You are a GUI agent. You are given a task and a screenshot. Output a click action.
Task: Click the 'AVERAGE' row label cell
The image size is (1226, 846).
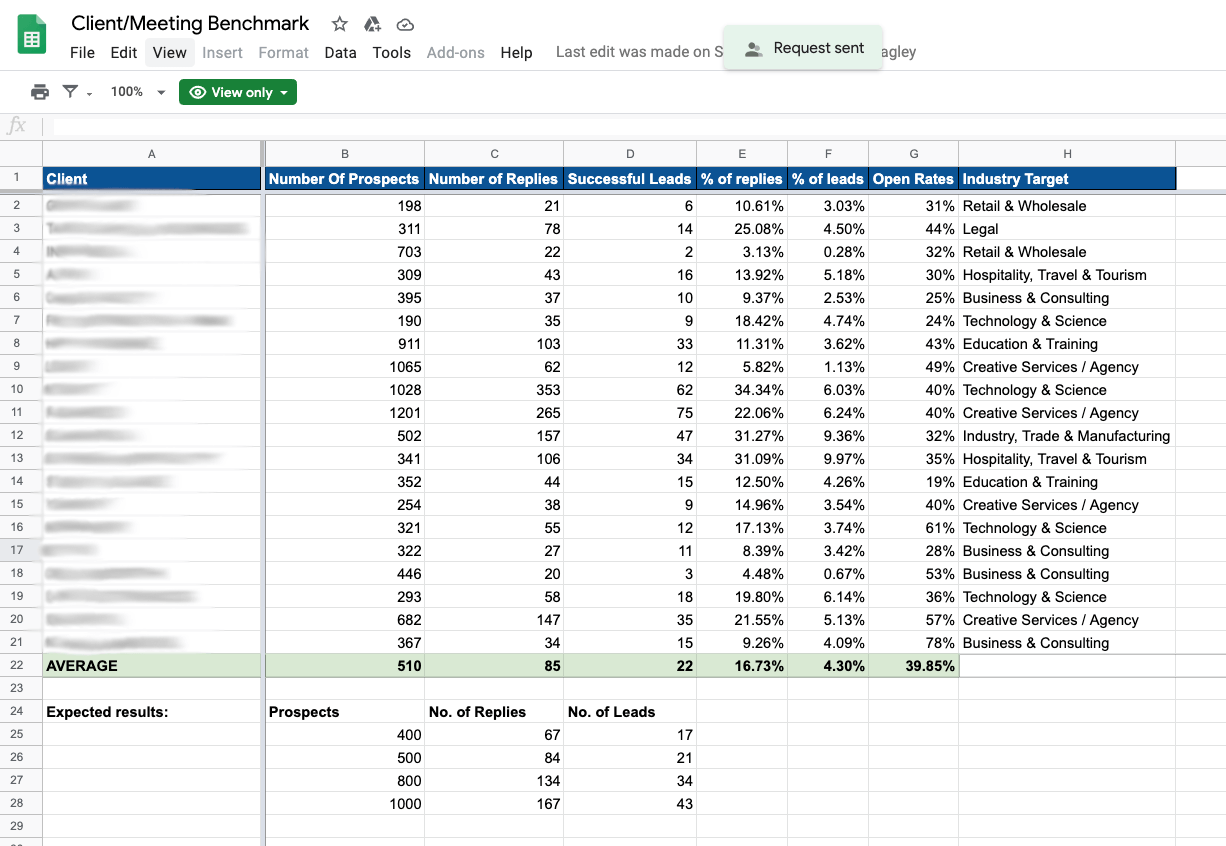(152, 666)
